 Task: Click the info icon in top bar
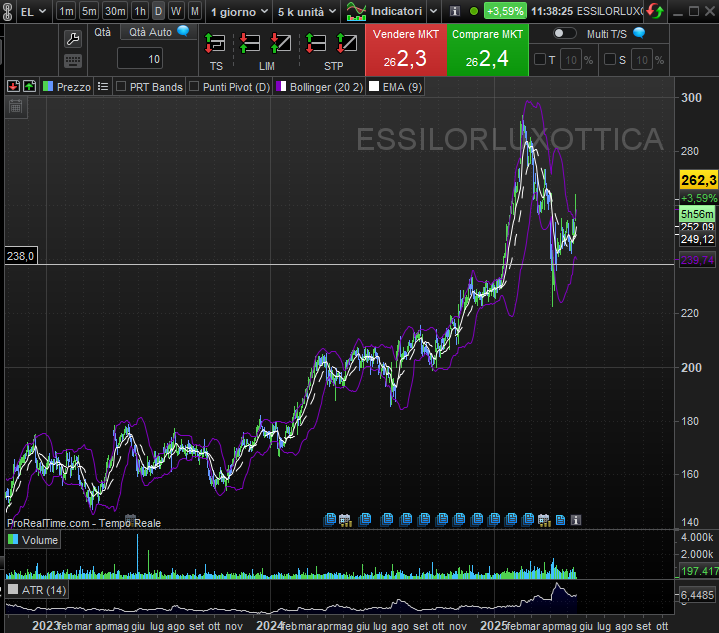[x=454, y=11]
